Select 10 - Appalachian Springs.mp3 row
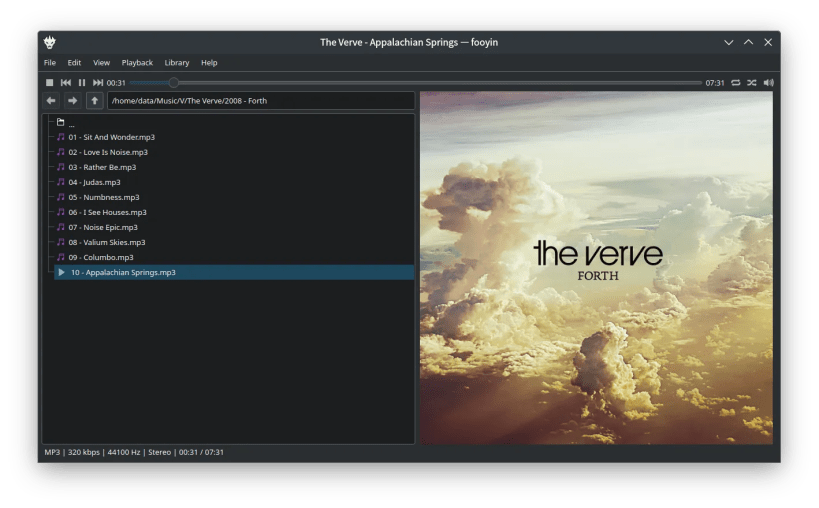819x508 pixels. click(235, 273)
